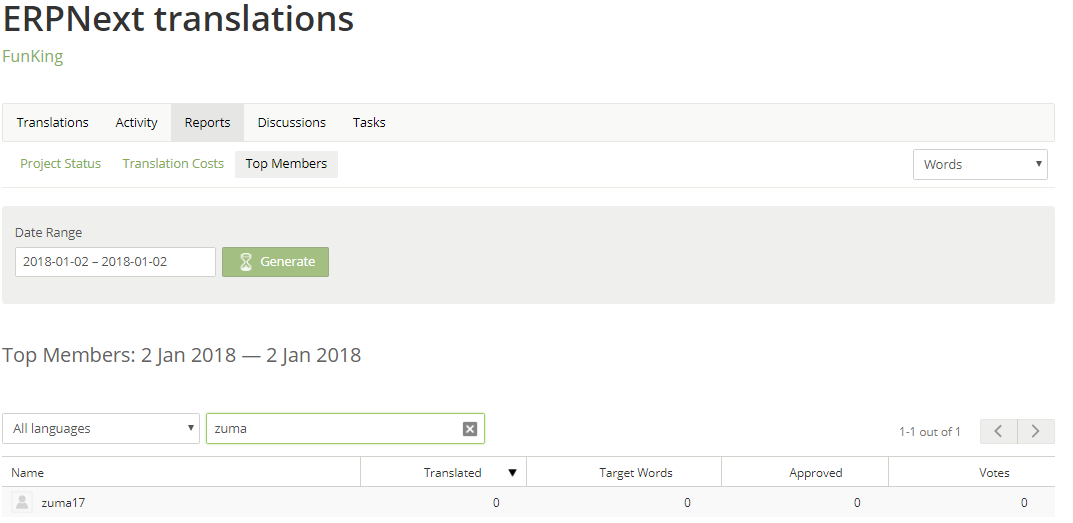The height and width of the screenshot is (523, 1073).
Task: Select the Top Members sub-tab
Action: click(286, 164)
